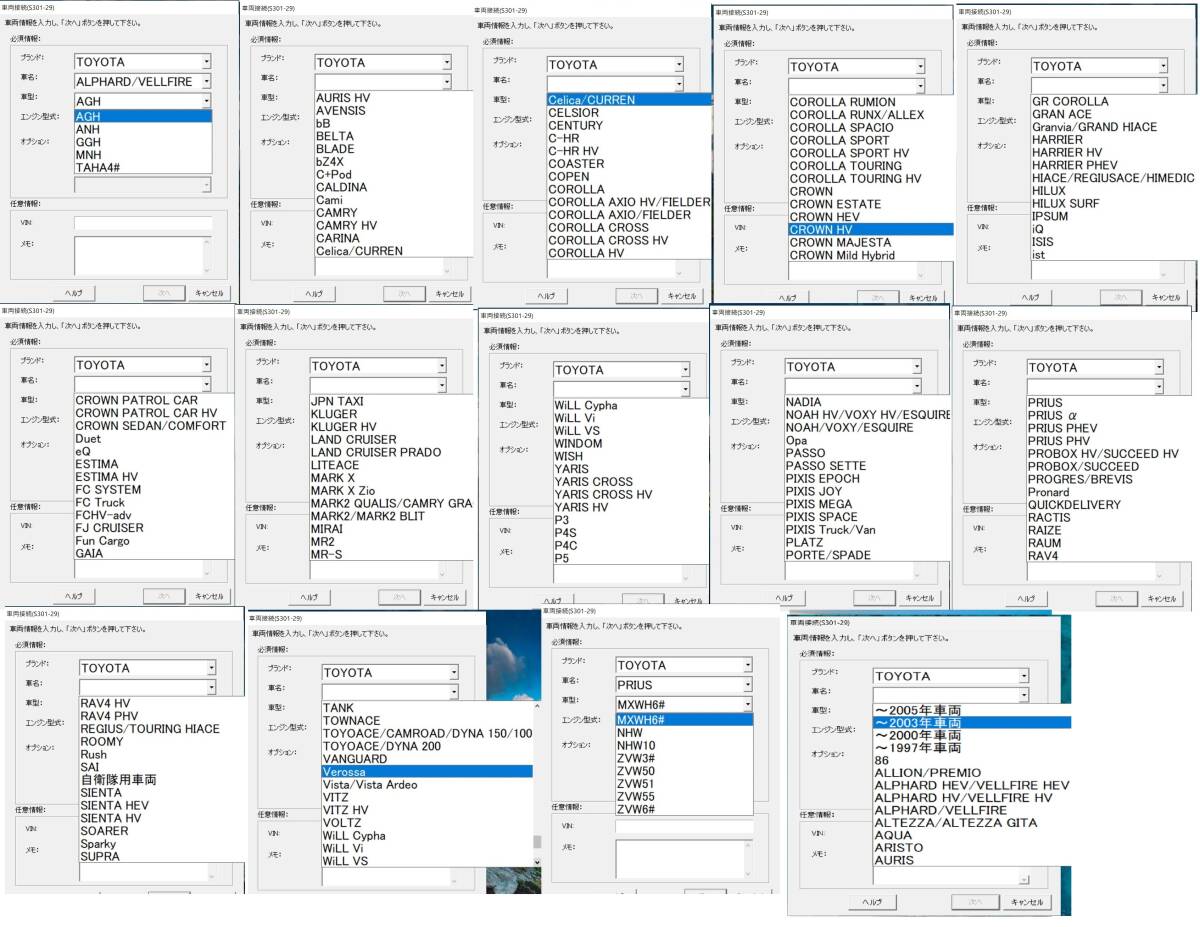The image size is (1200, 927).
Task: Pick the 自衛隊用車両 list item
Action: click(119, 780)
